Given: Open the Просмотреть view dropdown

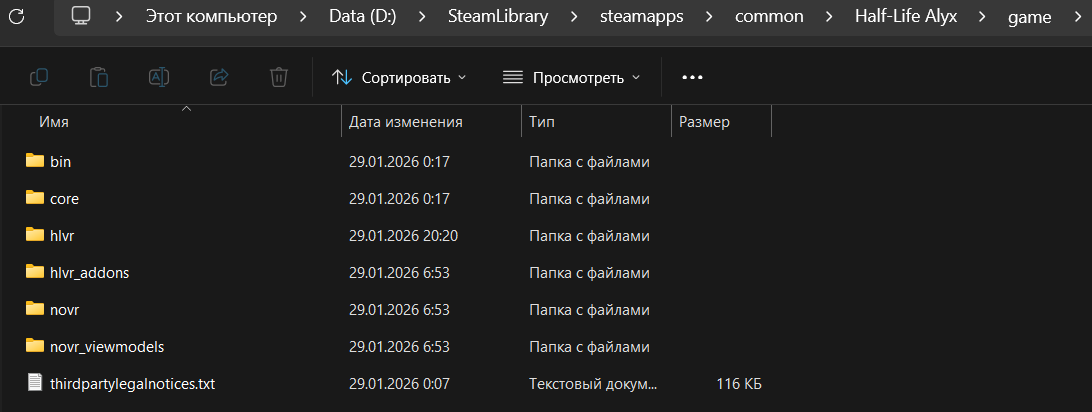Looking at the screenshot, I should pyautogui.click(x=570, y=77).
